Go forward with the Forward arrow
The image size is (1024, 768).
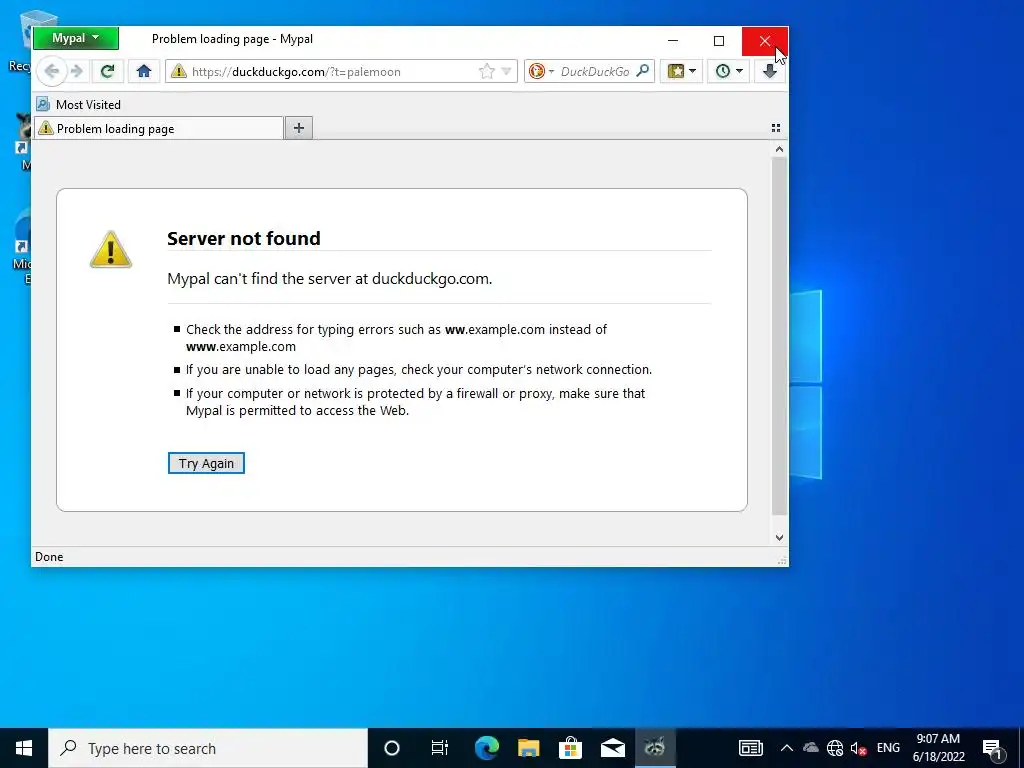(77, 71)
